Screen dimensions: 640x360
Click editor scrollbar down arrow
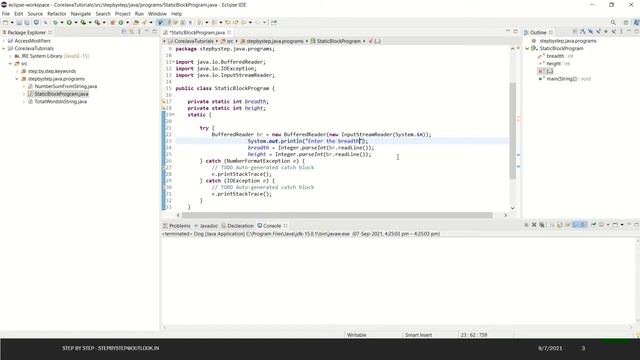[x=513, y=208]
